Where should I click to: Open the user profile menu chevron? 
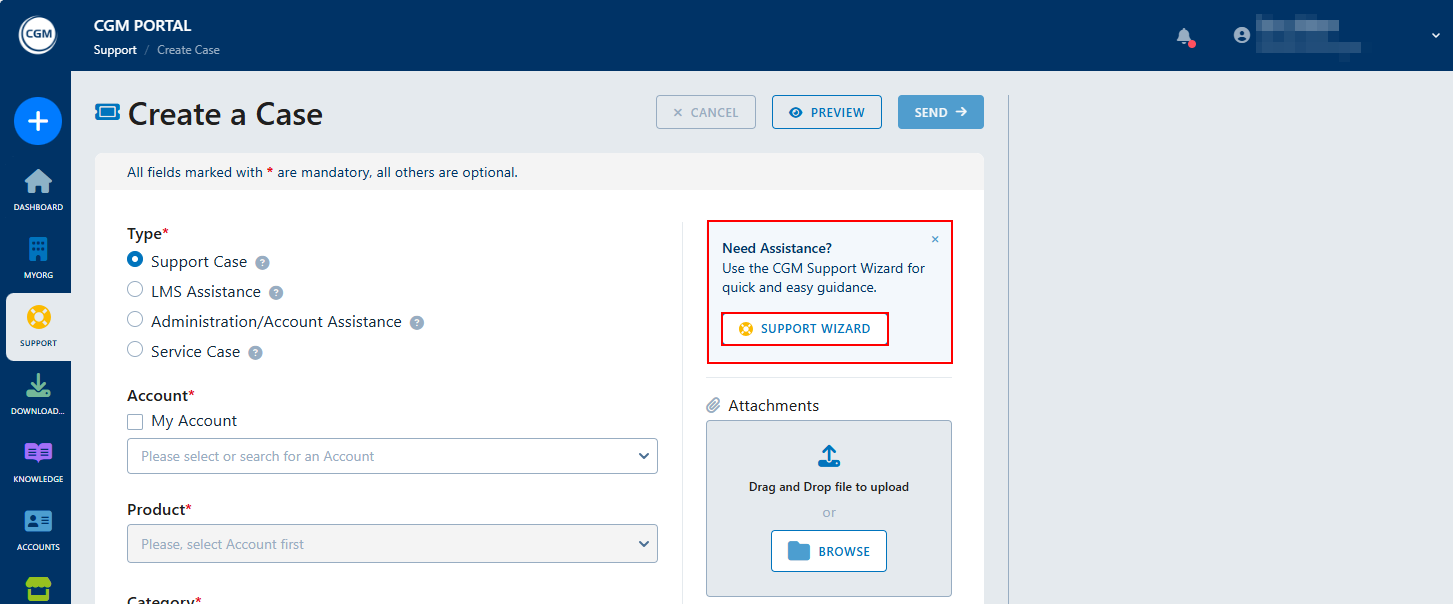[x=1434, y=35]
